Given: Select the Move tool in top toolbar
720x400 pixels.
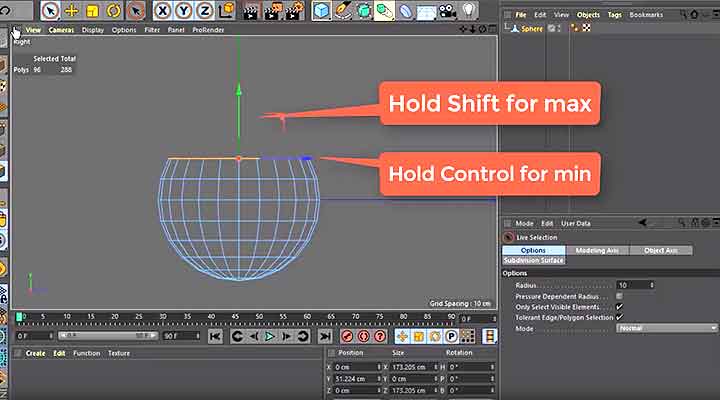Looking at the screenshot, I should click(71, 11).
